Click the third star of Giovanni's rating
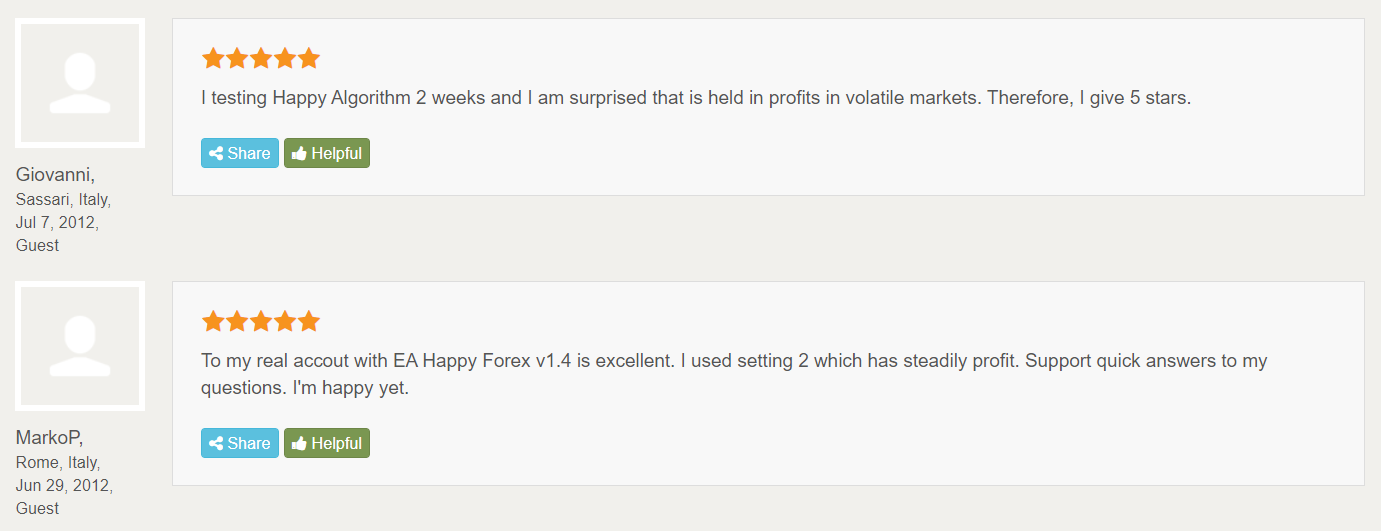The width and height of the screenshot is (1381, 531). pyautogui.click(x=261, y=58)
